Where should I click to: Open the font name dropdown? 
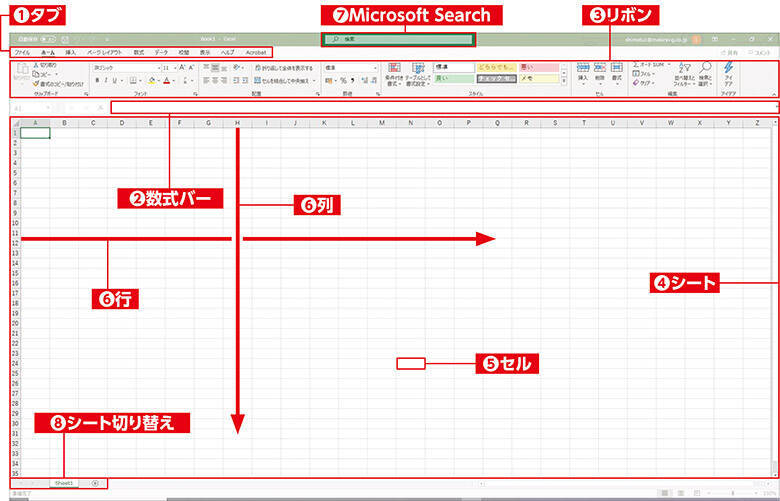(x=158, y=68)
